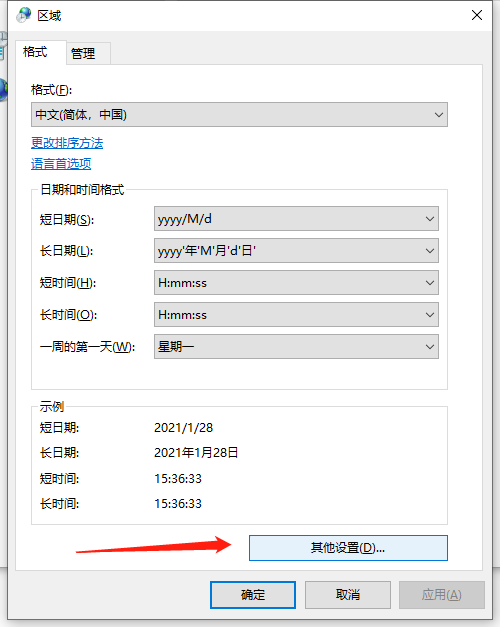500x627 pixels.
Task: Click the example short date 2021/1/28
Action: [x=184, y=428]
